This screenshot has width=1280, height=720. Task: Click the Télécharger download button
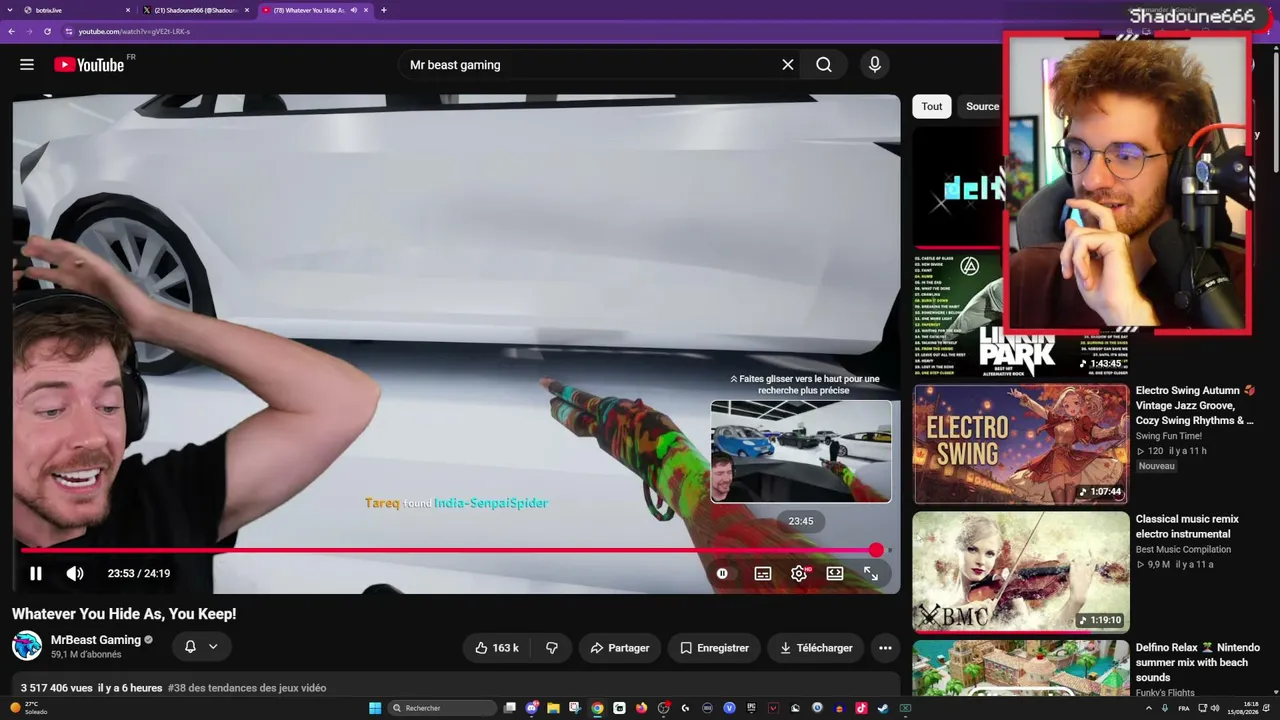tap(816, 648)
